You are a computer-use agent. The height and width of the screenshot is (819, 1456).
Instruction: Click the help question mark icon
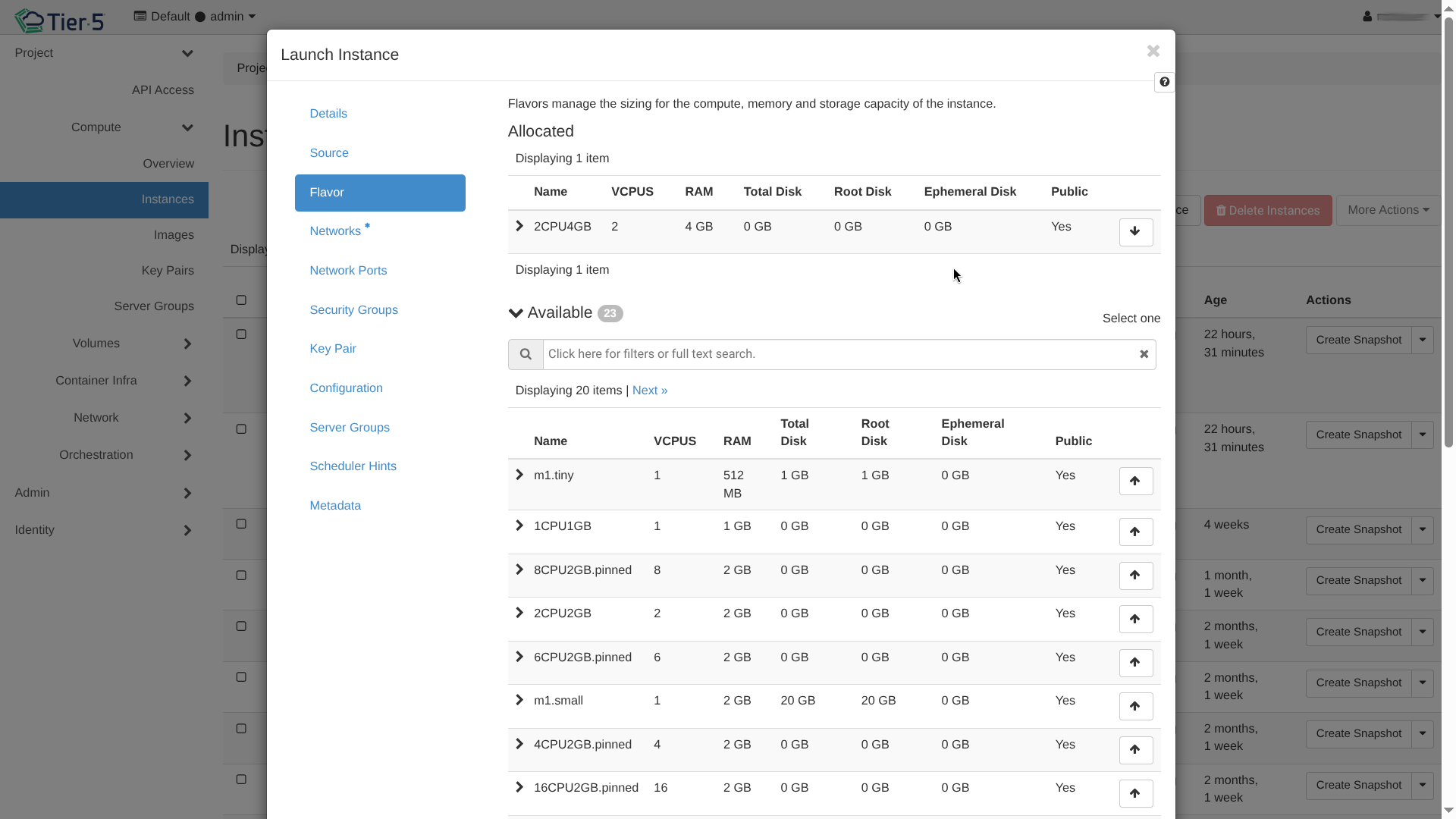point(1164,82)
